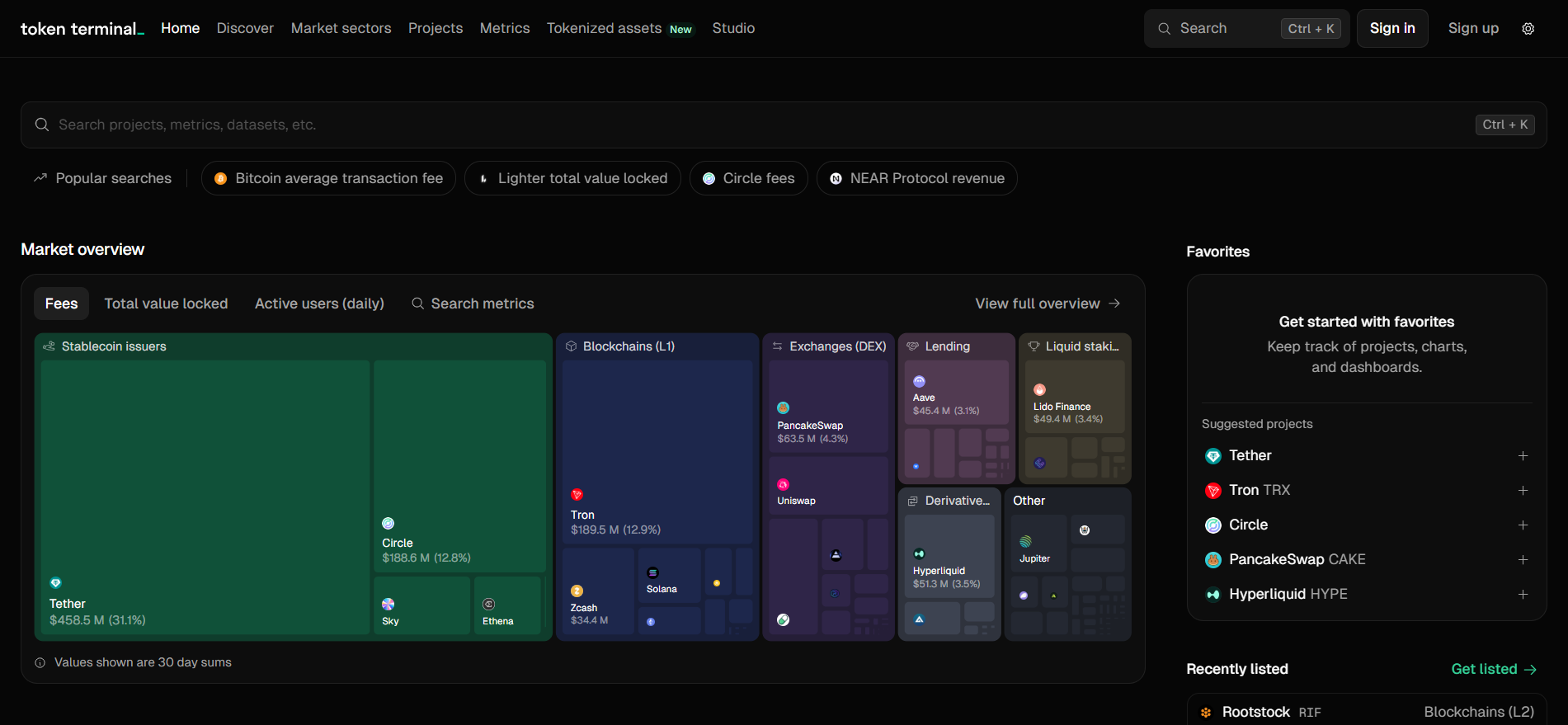Open the Projects nav item
This screenshot has height=725, width=1568.
click(436, 28)
